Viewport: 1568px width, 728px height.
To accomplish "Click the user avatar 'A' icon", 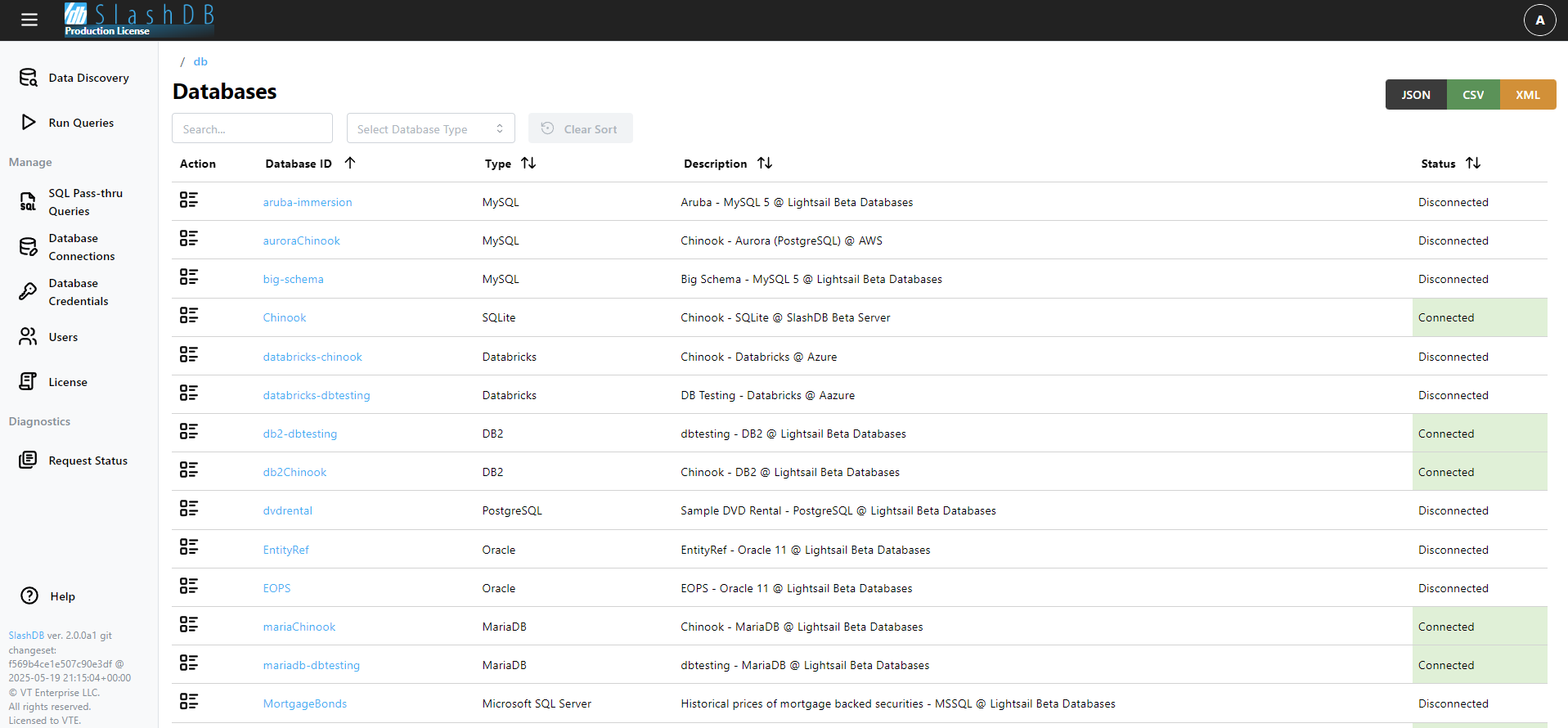I will click(1539, 20).
